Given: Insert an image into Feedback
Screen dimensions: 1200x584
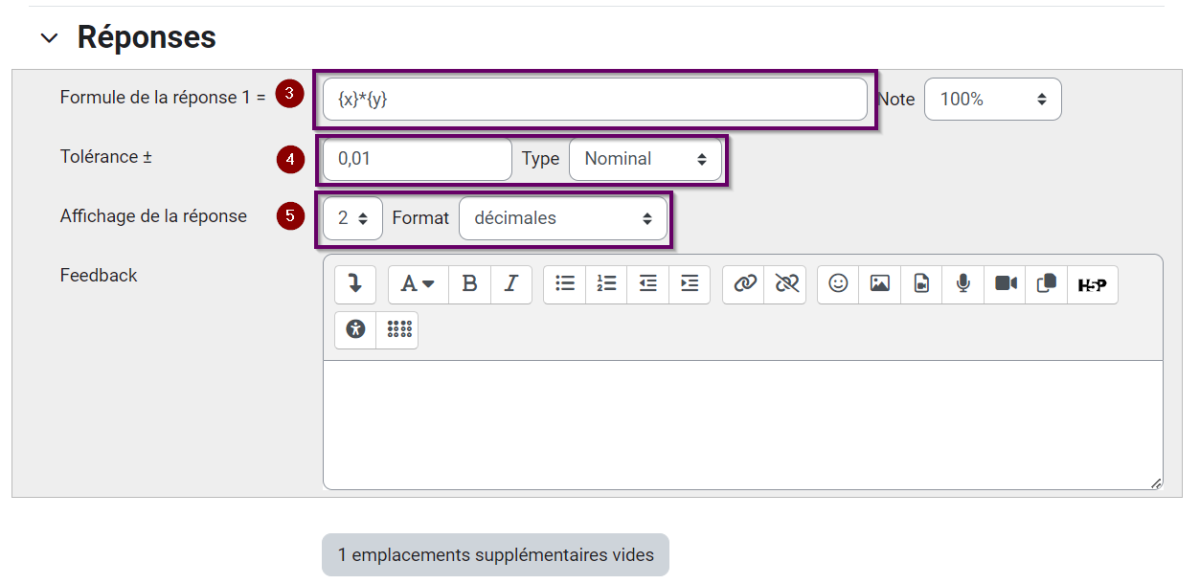Looking at the screenshot, I should (x=880, y=284).
